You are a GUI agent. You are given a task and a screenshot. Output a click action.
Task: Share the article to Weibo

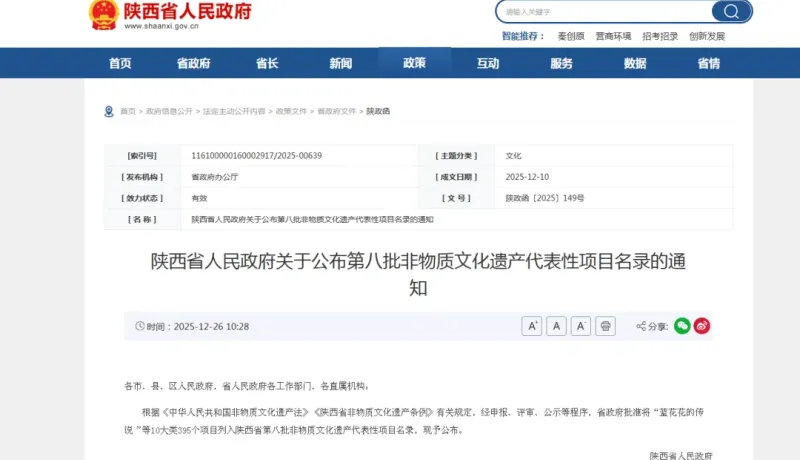702,326
